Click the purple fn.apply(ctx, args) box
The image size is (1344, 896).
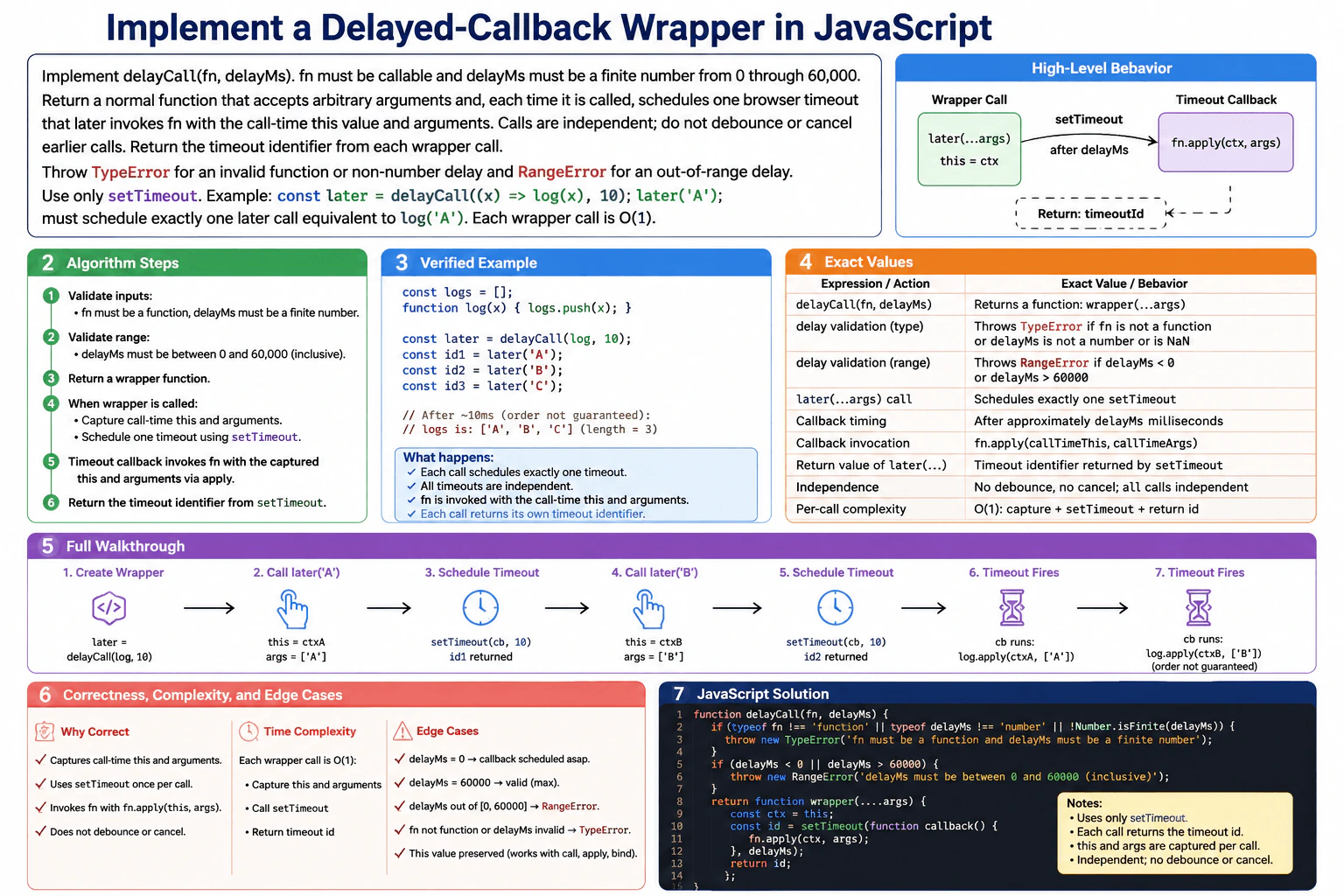1226,142
